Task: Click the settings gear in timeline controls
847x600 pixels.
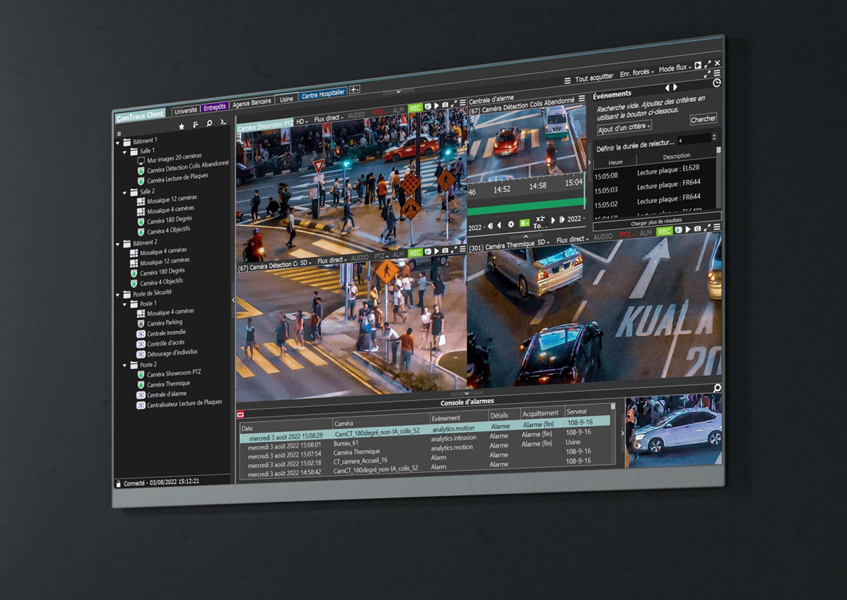Action: pyautogui.click(x=510, y=223)
